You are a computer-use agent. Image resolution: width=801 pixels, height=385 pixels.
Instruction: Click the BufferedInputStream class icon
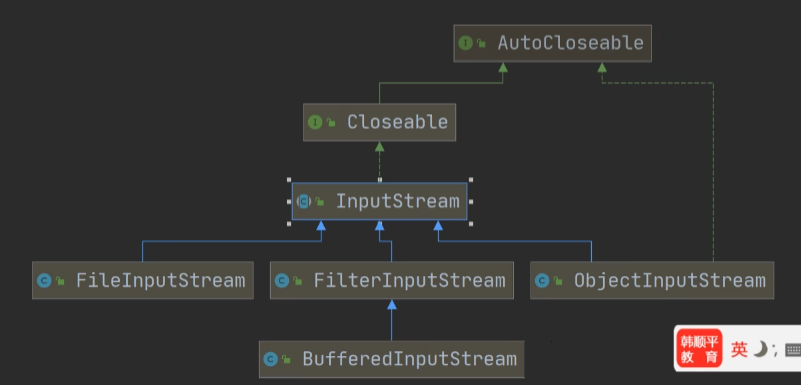coord(271,359)
